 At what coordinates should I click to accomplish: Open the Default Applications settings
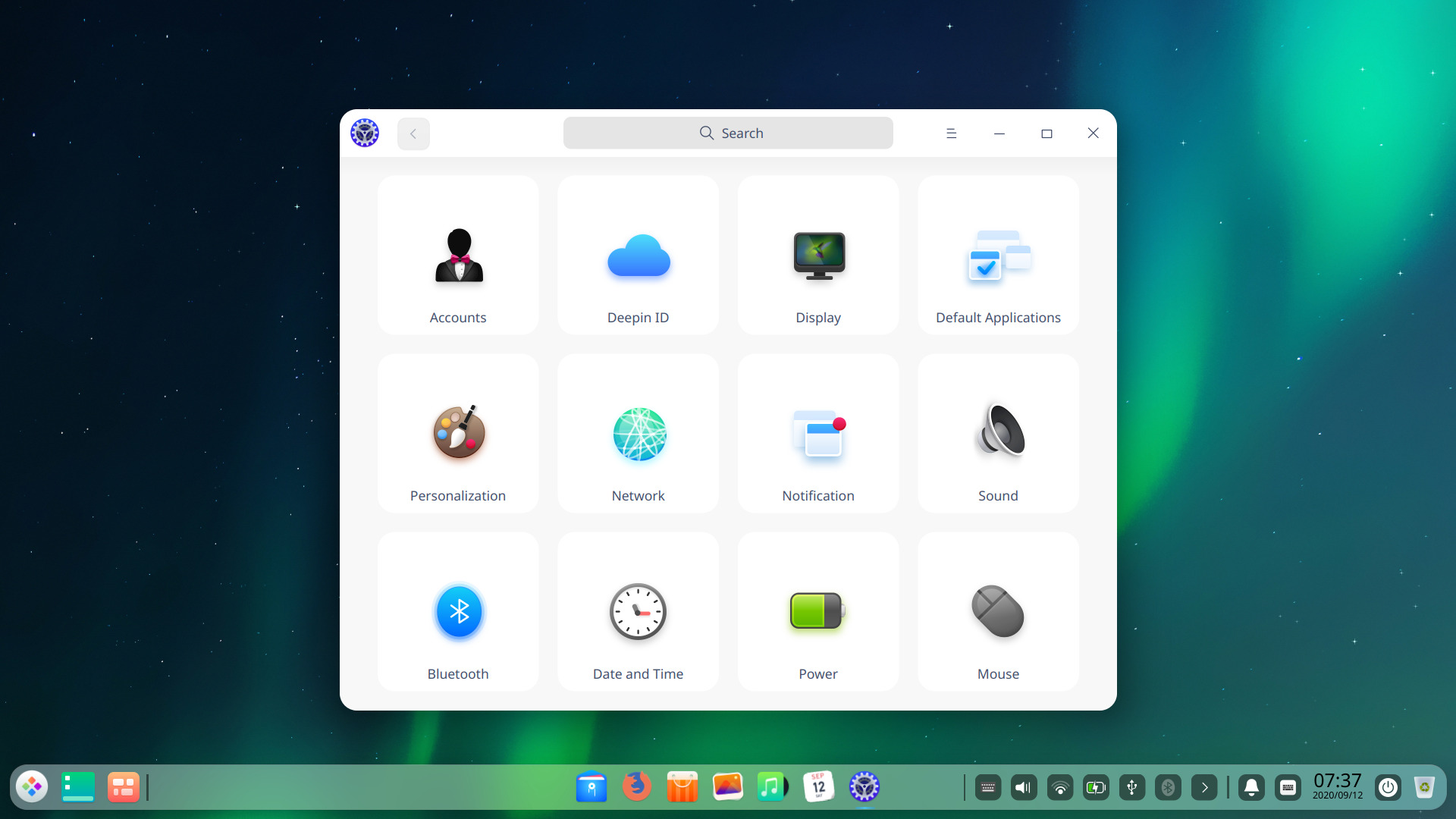click(x=997, y=256)
